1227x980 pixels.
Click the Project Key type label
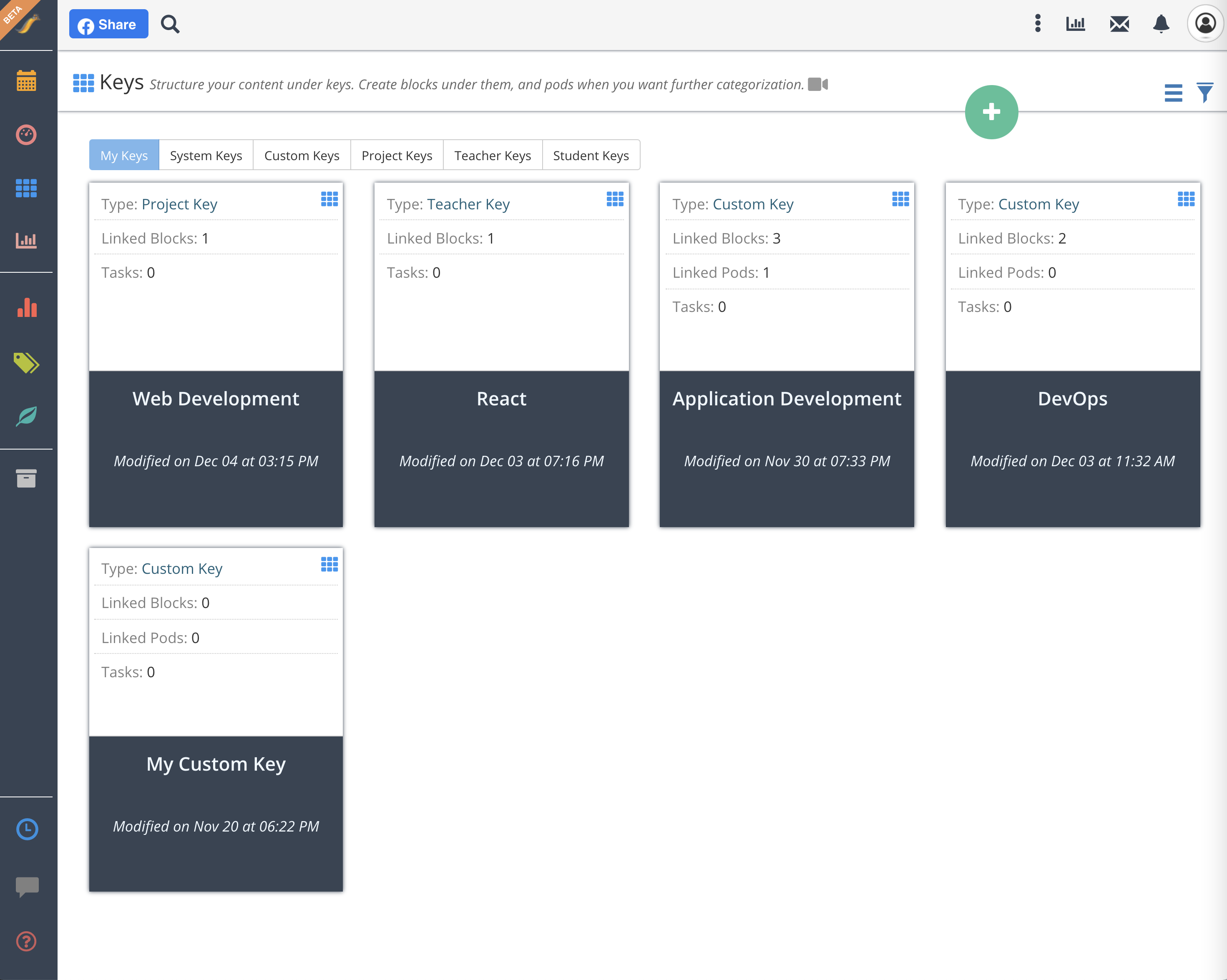179,204
